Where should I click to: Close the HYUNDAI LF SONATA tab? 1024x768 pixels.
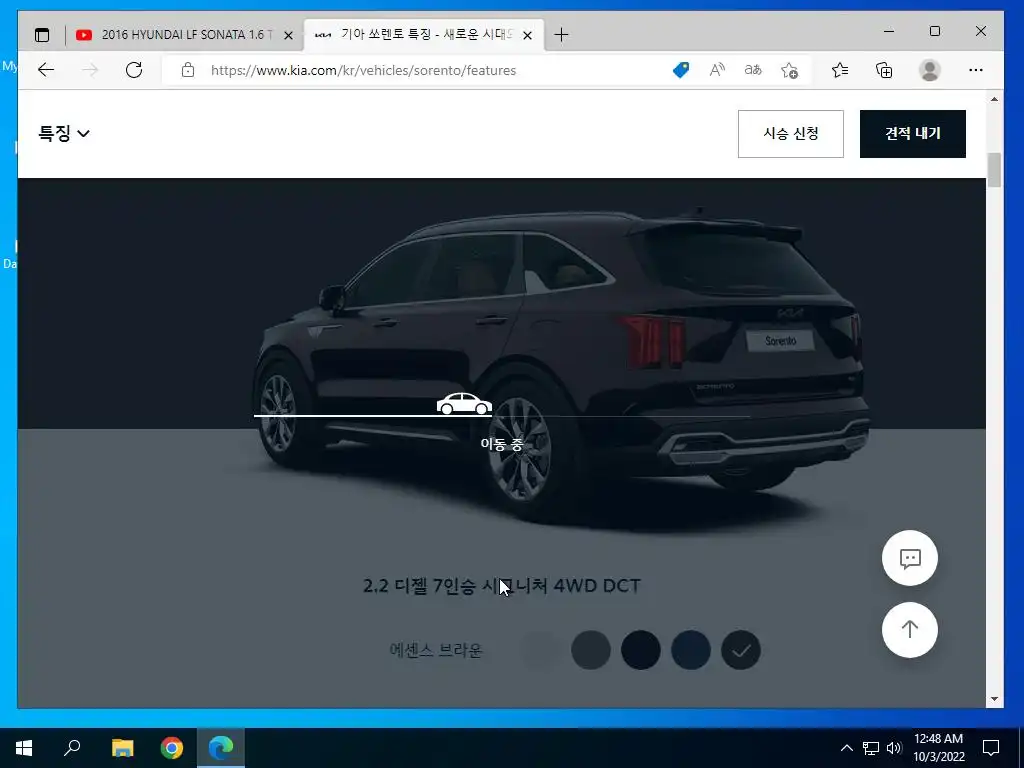288,35
